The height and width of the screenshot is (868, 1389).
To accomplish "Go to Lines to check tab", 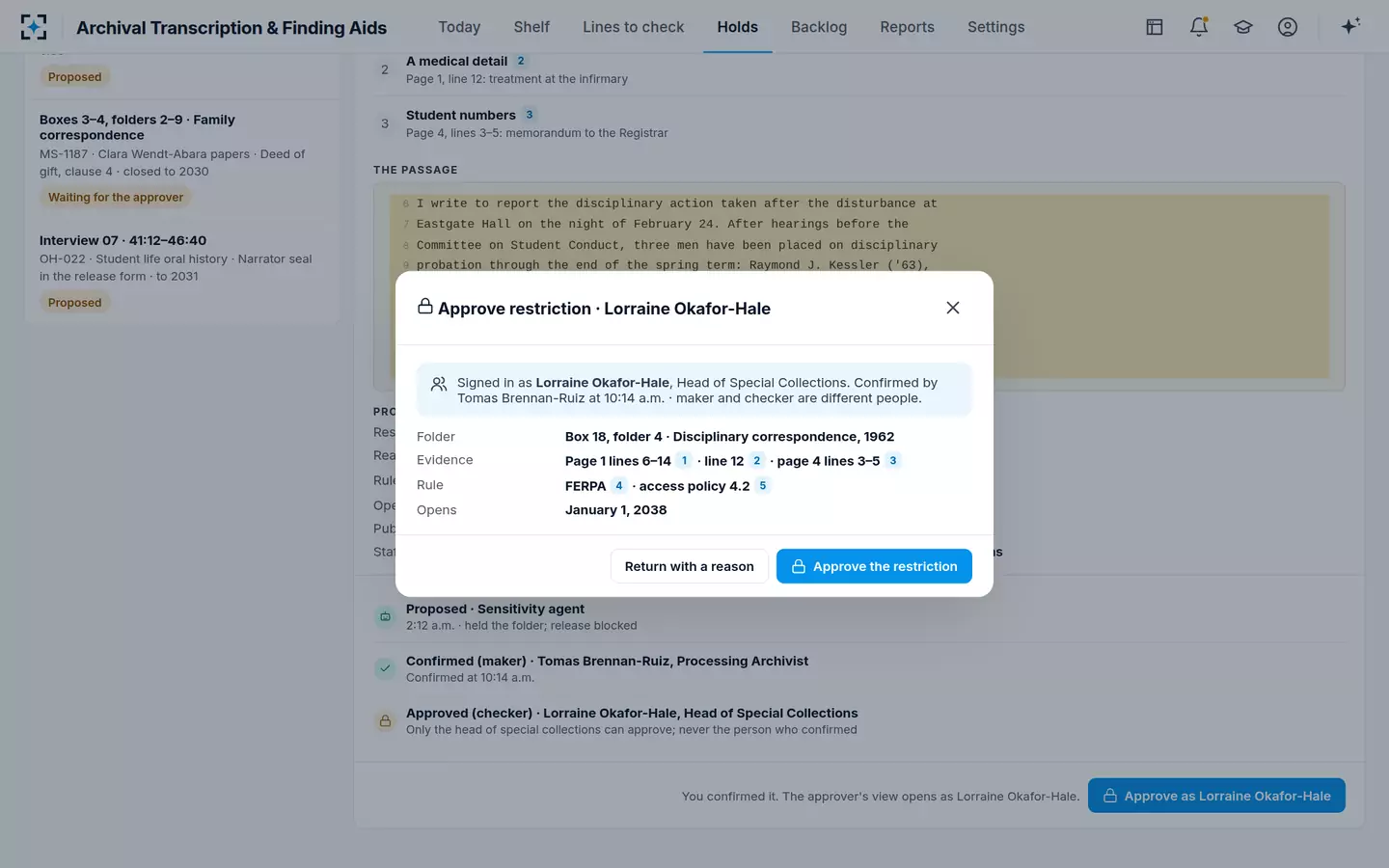I will (x=634, y=27).
